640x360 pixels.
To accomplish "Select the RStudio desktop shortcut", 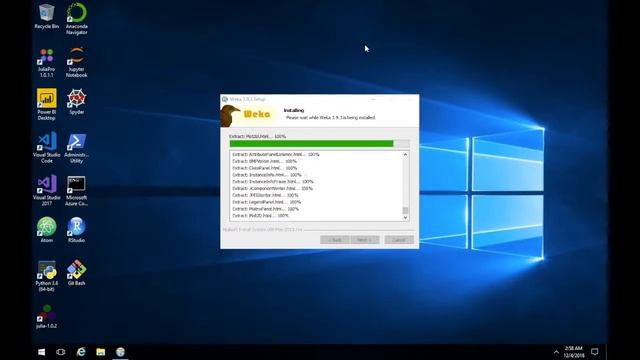I will click(x=77, y=230).
